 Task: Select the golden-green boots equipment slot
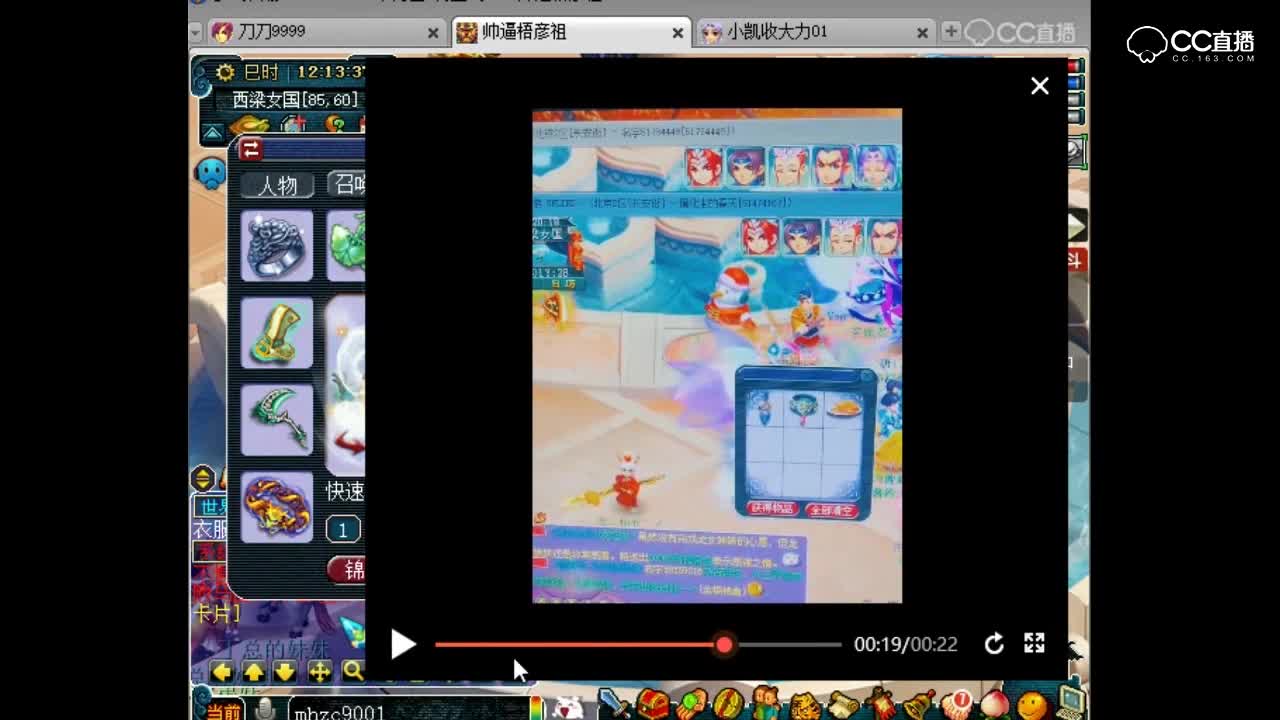click(x=277, y=333)
